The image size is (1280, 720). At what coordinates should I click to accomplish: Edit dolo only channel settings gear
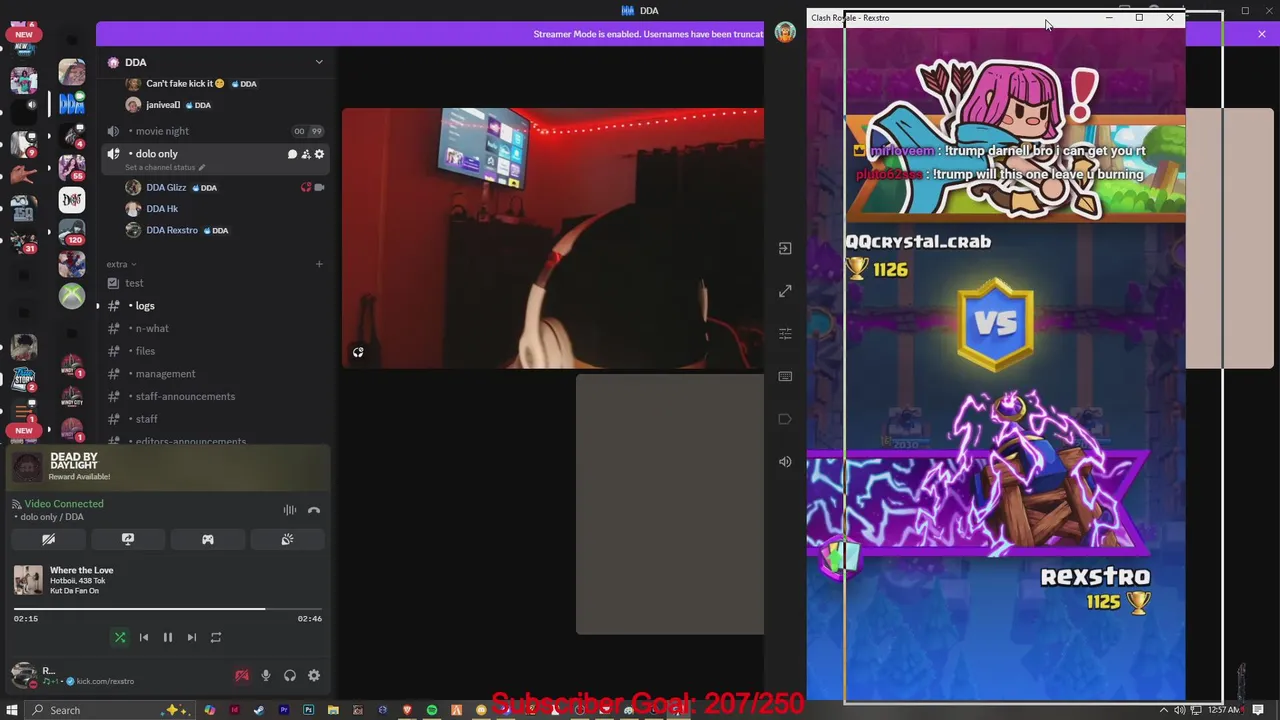click(319, 154)
